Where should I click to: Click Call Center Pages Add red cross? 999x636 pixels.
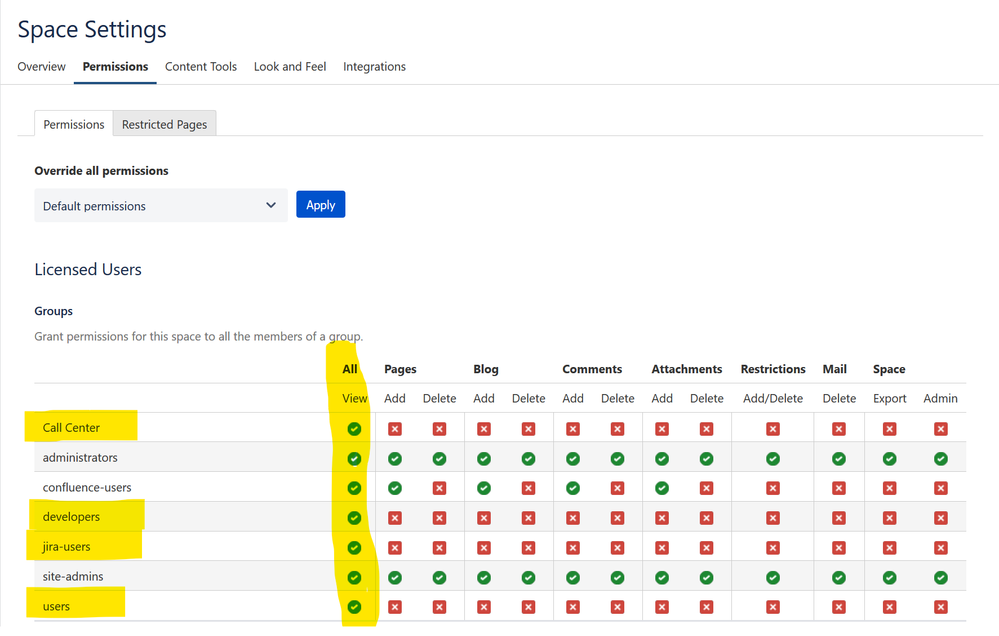point(395,429)
